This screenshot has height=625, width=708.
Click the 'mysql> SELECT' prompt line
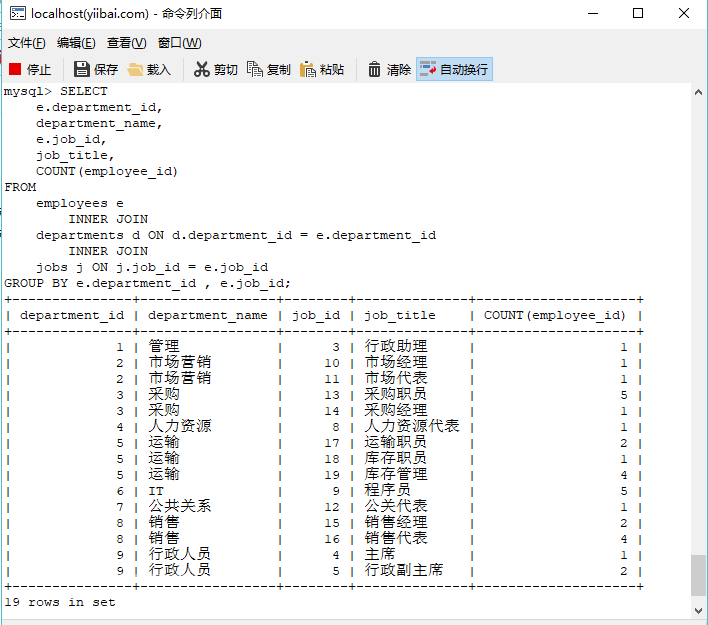tap(56, 91)
